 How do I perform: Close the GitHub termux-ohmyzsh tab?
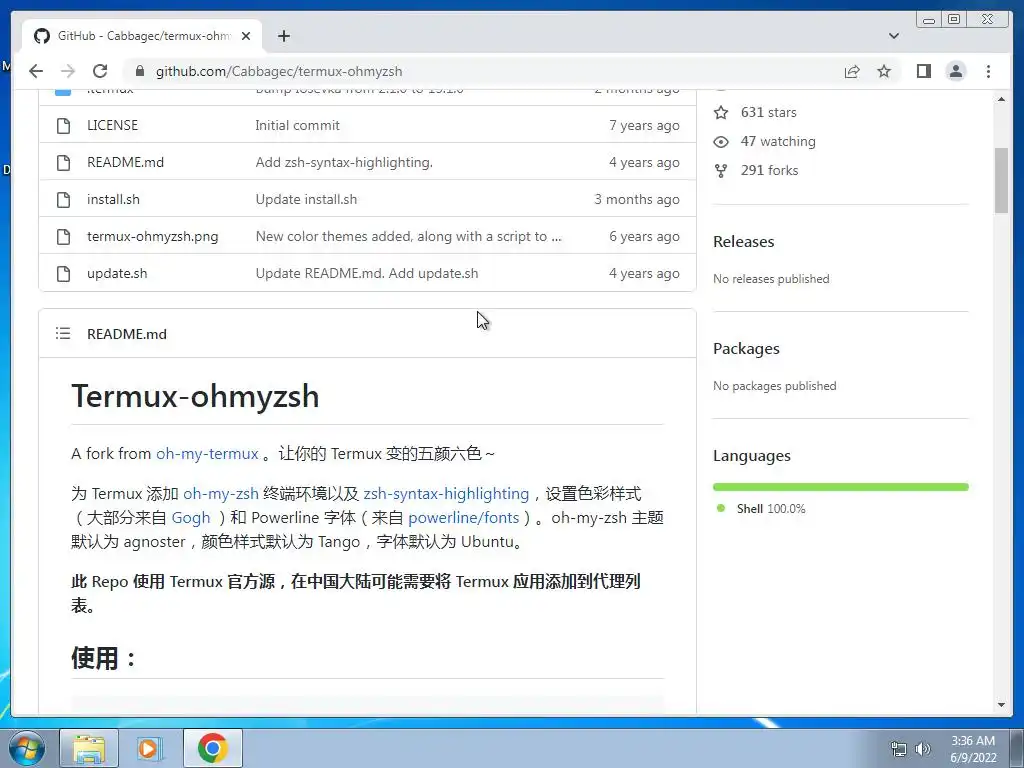pos(246,36)
